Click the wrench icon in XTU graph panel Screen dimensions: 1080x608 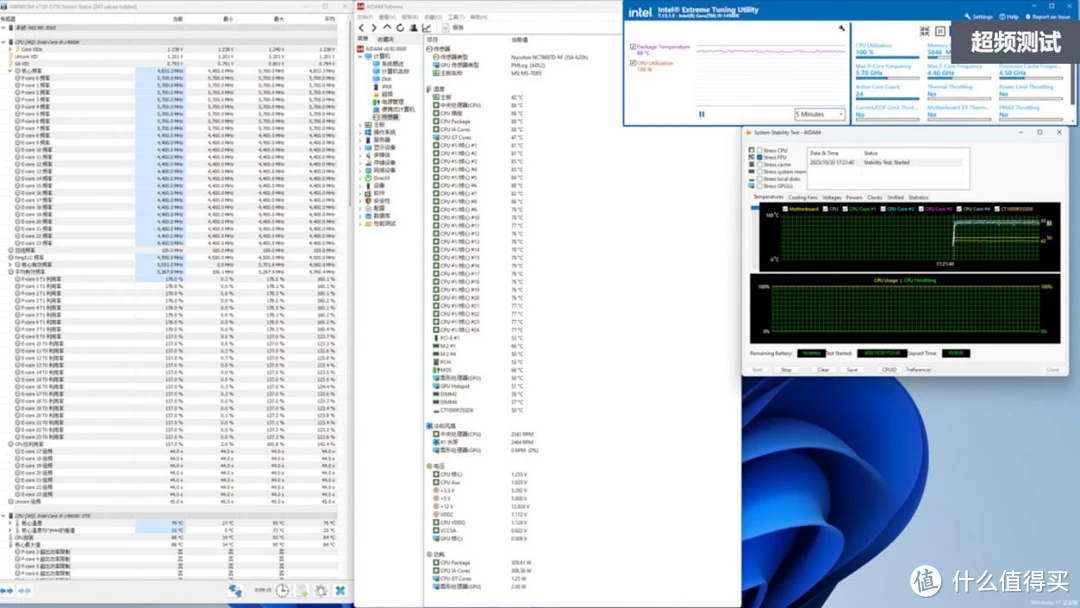coord(841,28)
